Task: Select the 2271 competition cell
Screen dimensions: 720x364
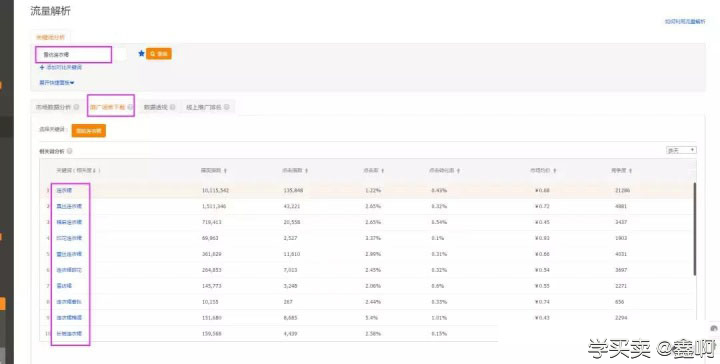Action: coord(621,286)
